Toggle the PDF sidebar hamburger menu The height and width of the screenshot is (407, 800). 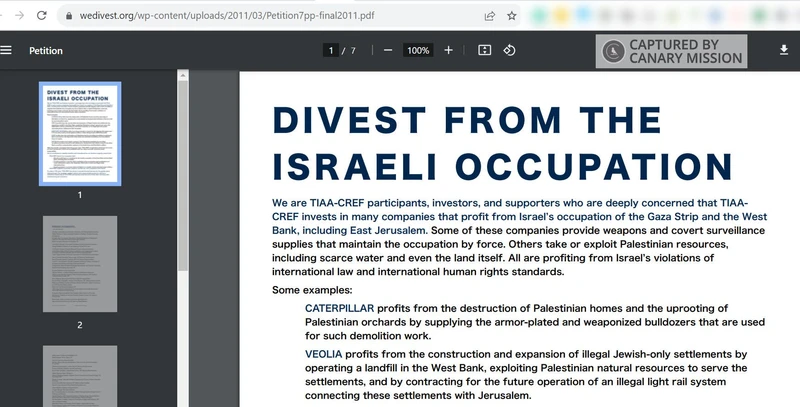[6, 50]
